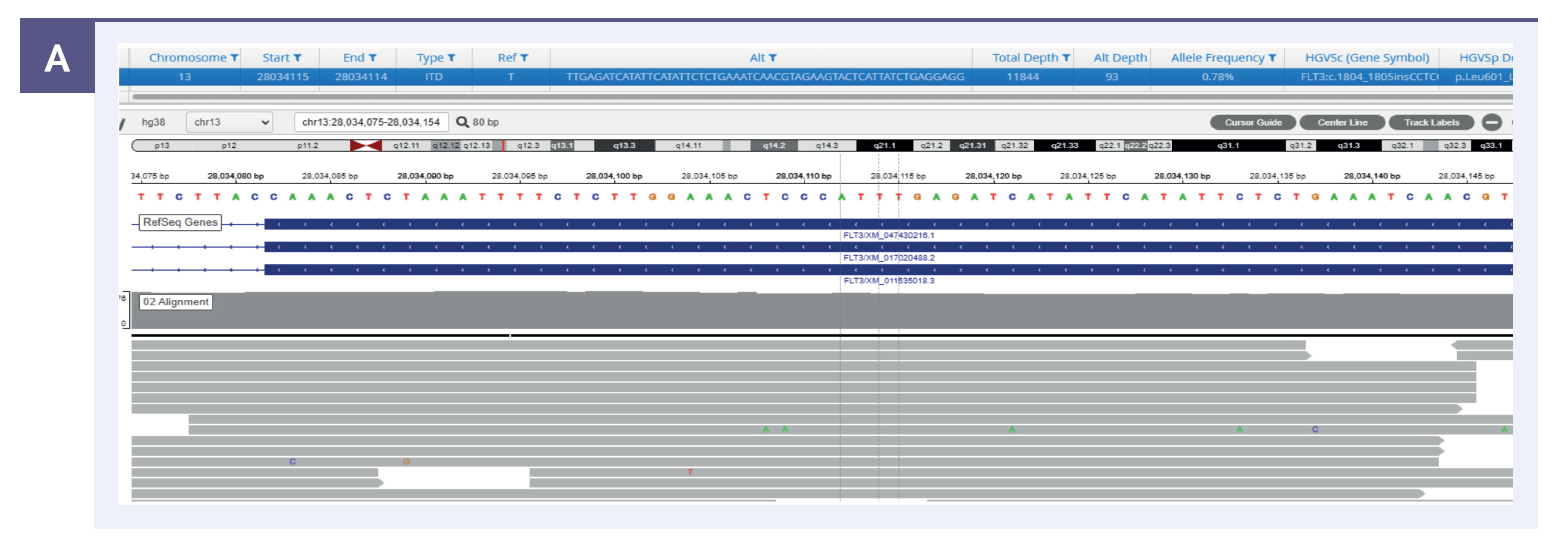Viewport: 1562px width, 553px height.
Task: Jump to the q12.3 ideogram band
Action: click(x=528, y=146)
